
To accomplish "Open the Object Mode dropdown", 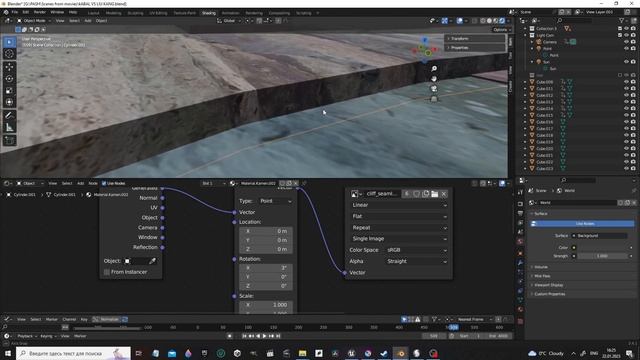I will pyautogui.click(x=34, y=21).
